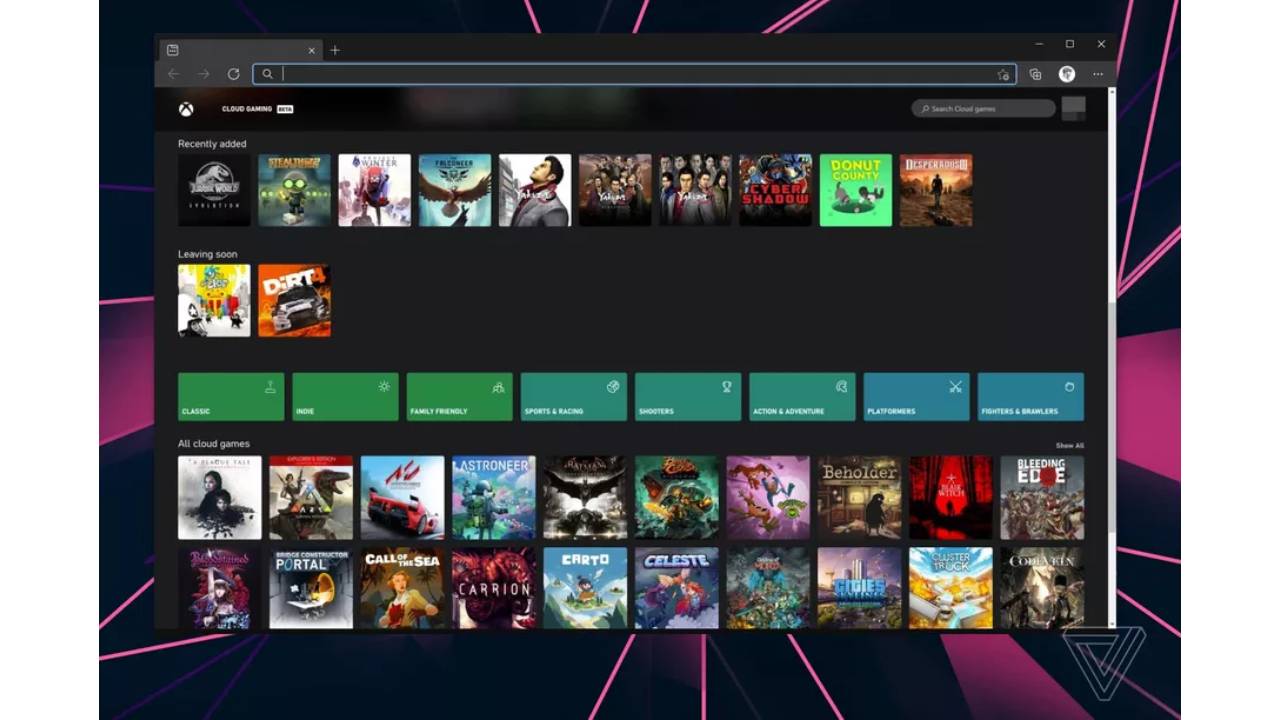Open the Cities Skylines game tile
Viewport: 1280px width, 720px height.
coord(859,588)
